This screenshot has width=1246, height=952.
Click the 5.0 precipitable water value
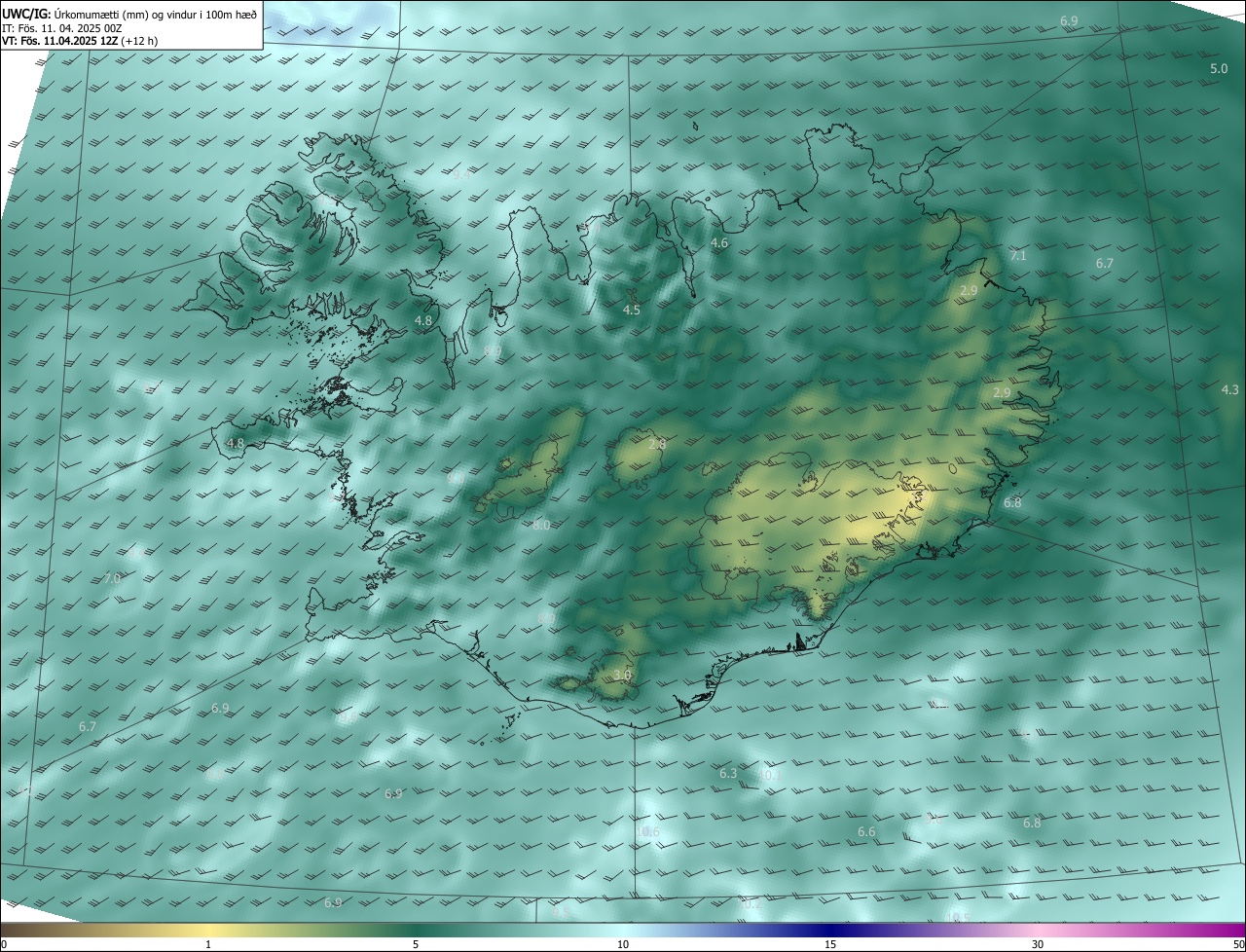point(1219,69)
